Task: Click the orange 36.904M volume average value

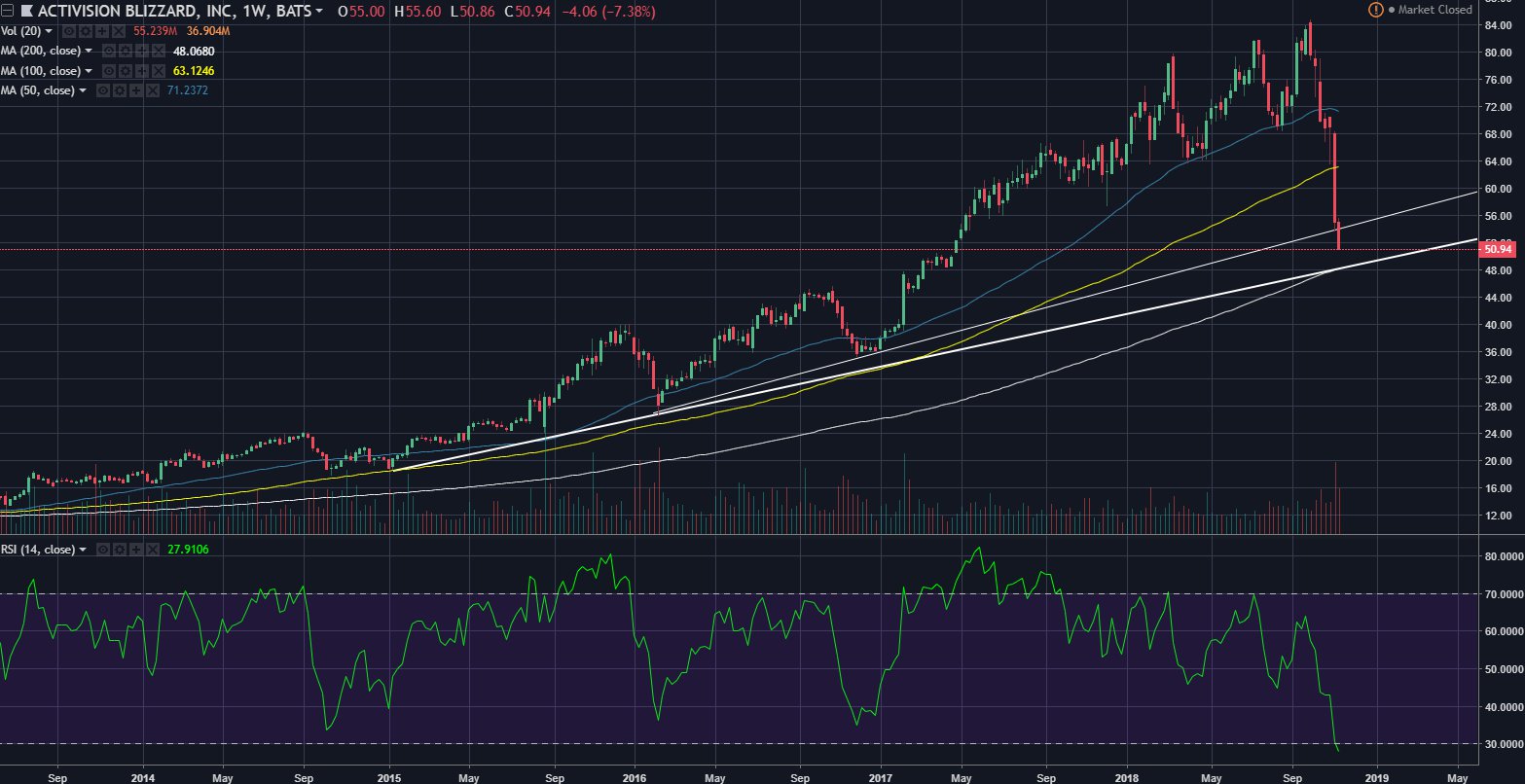Action: click(208, 31)
